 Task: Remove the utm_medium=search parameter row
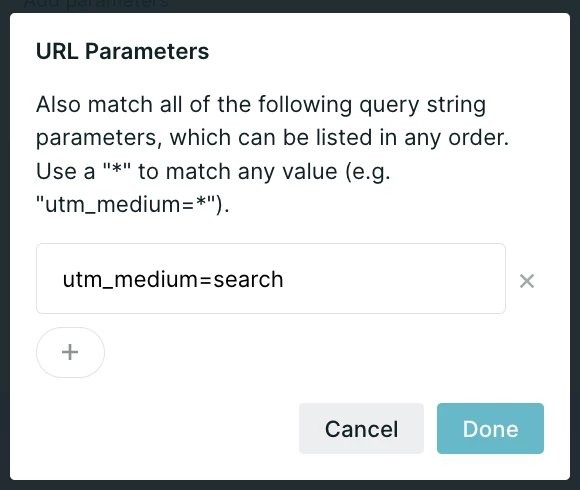(527, 281)
